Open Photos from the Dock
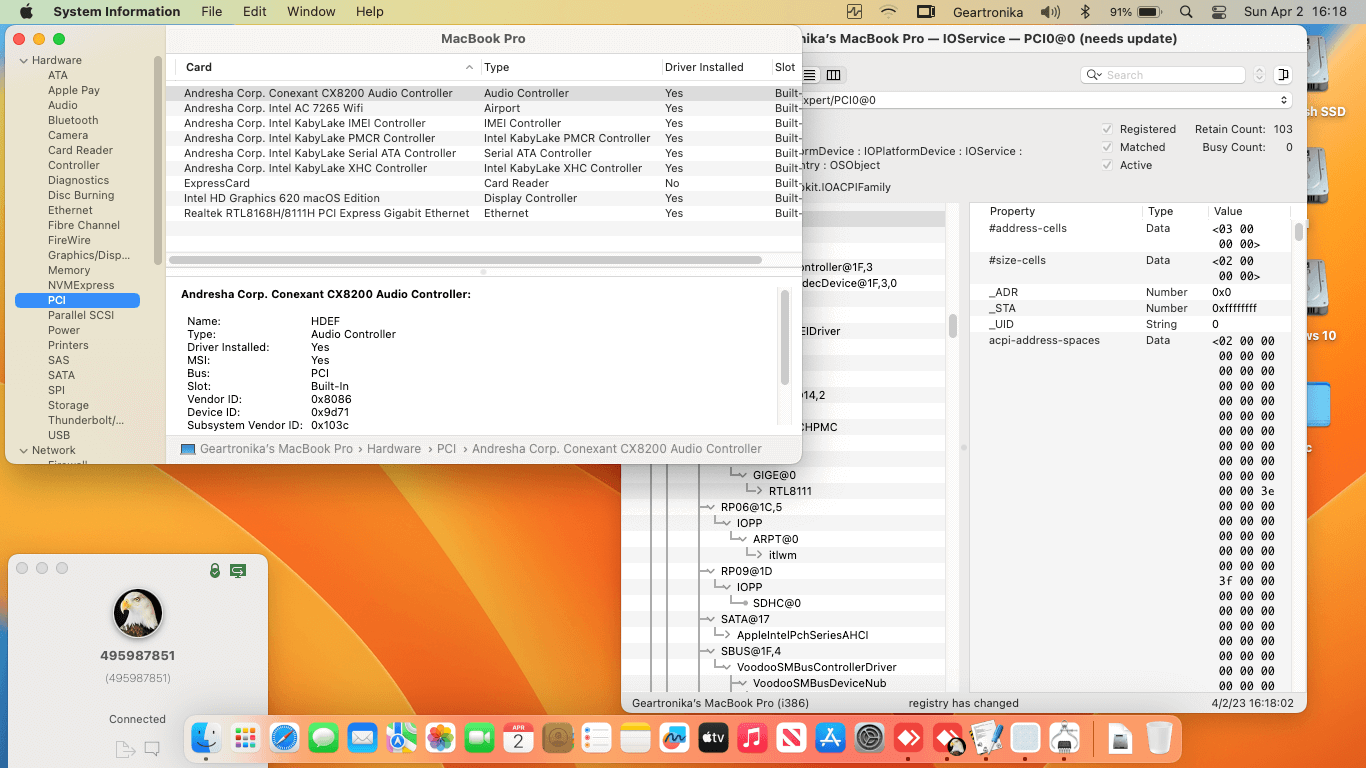Image resolution: width=1366 pixels, height=768 pixels. (x=440, y=739)
